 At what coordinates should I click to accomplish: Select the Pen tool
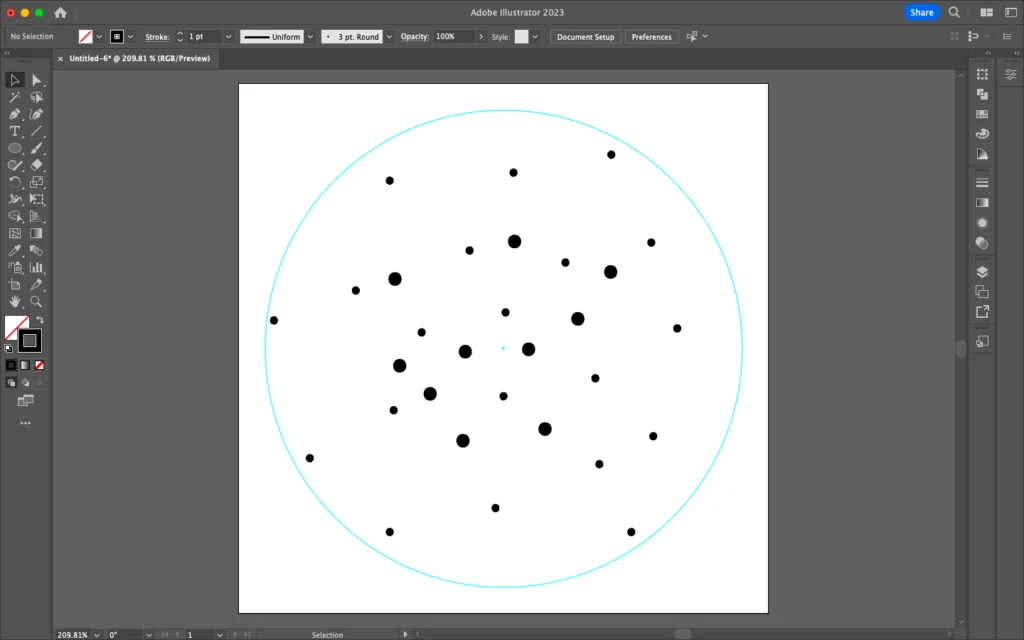(15, 114)
